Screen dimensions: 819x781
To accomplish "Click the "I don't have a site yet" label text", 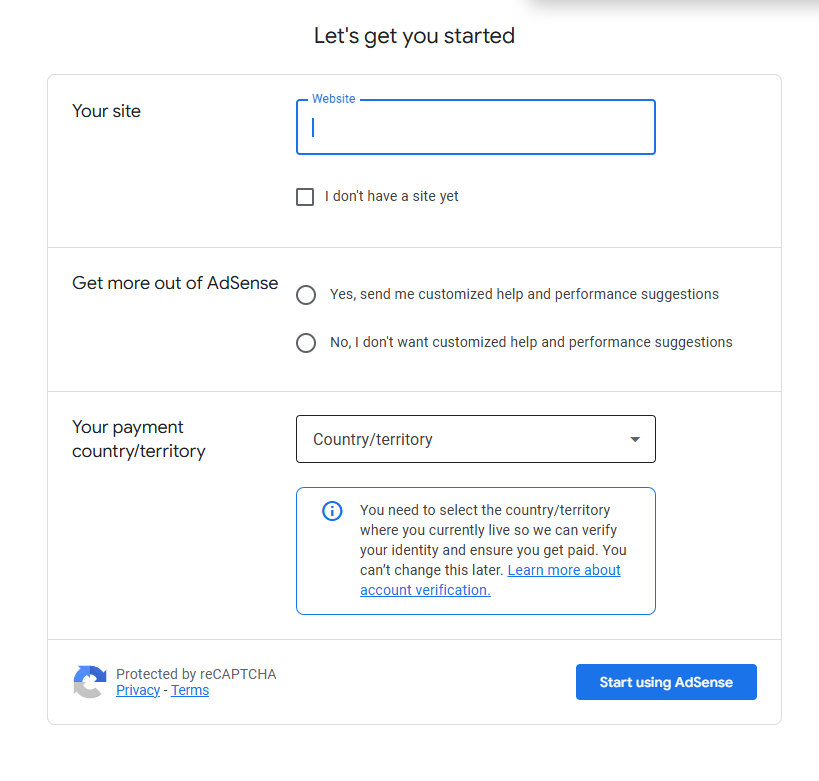I will 392,197.
